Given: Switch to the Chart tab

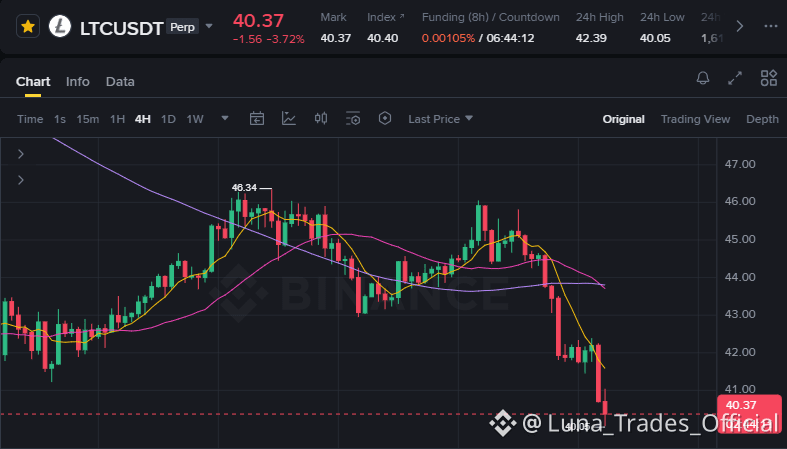Looking at the screenshot, I should (33, 82).
